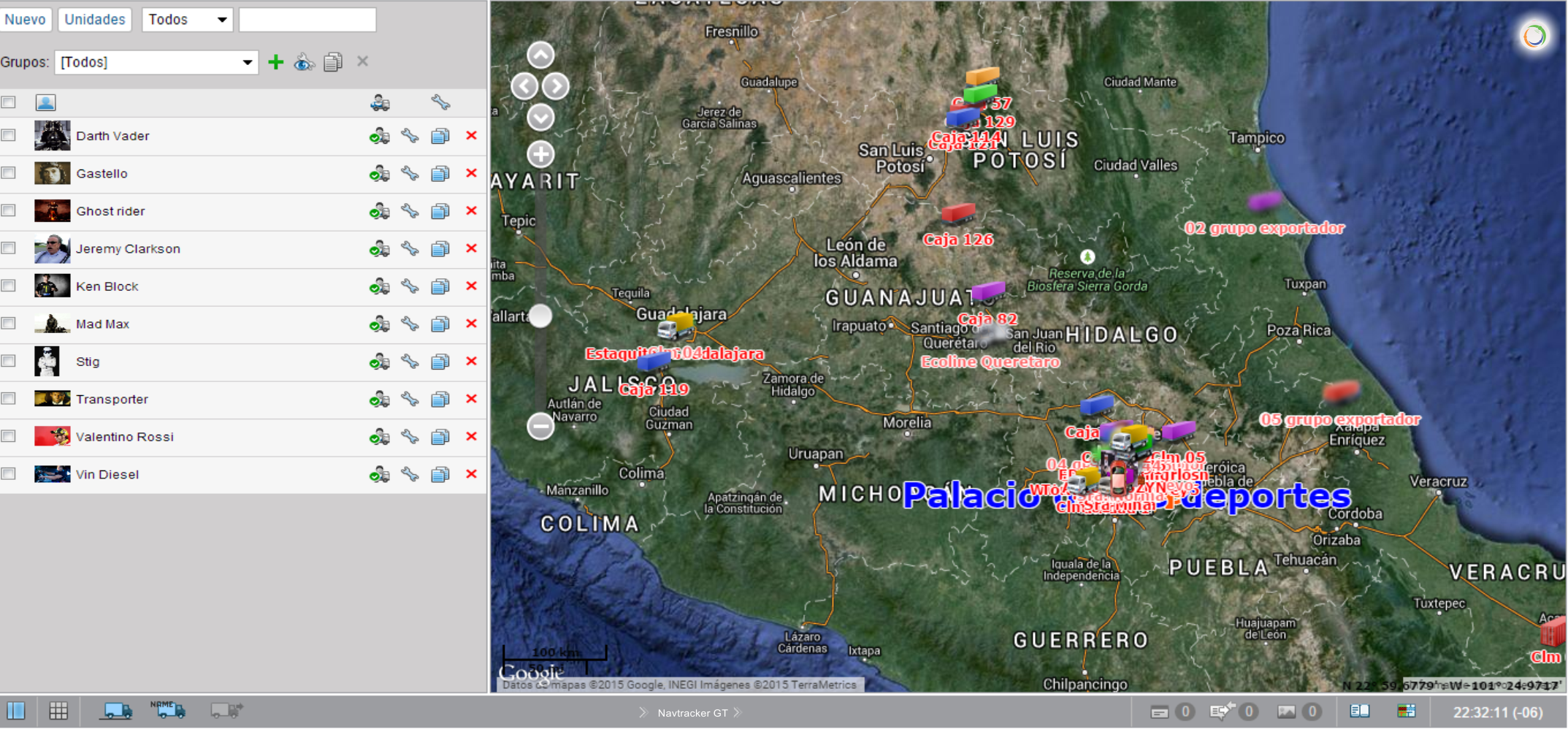Viewport: 1568px width, 729px height.
Task: Click the blue truck icon in bottom bar
Action: pos(118,711)
